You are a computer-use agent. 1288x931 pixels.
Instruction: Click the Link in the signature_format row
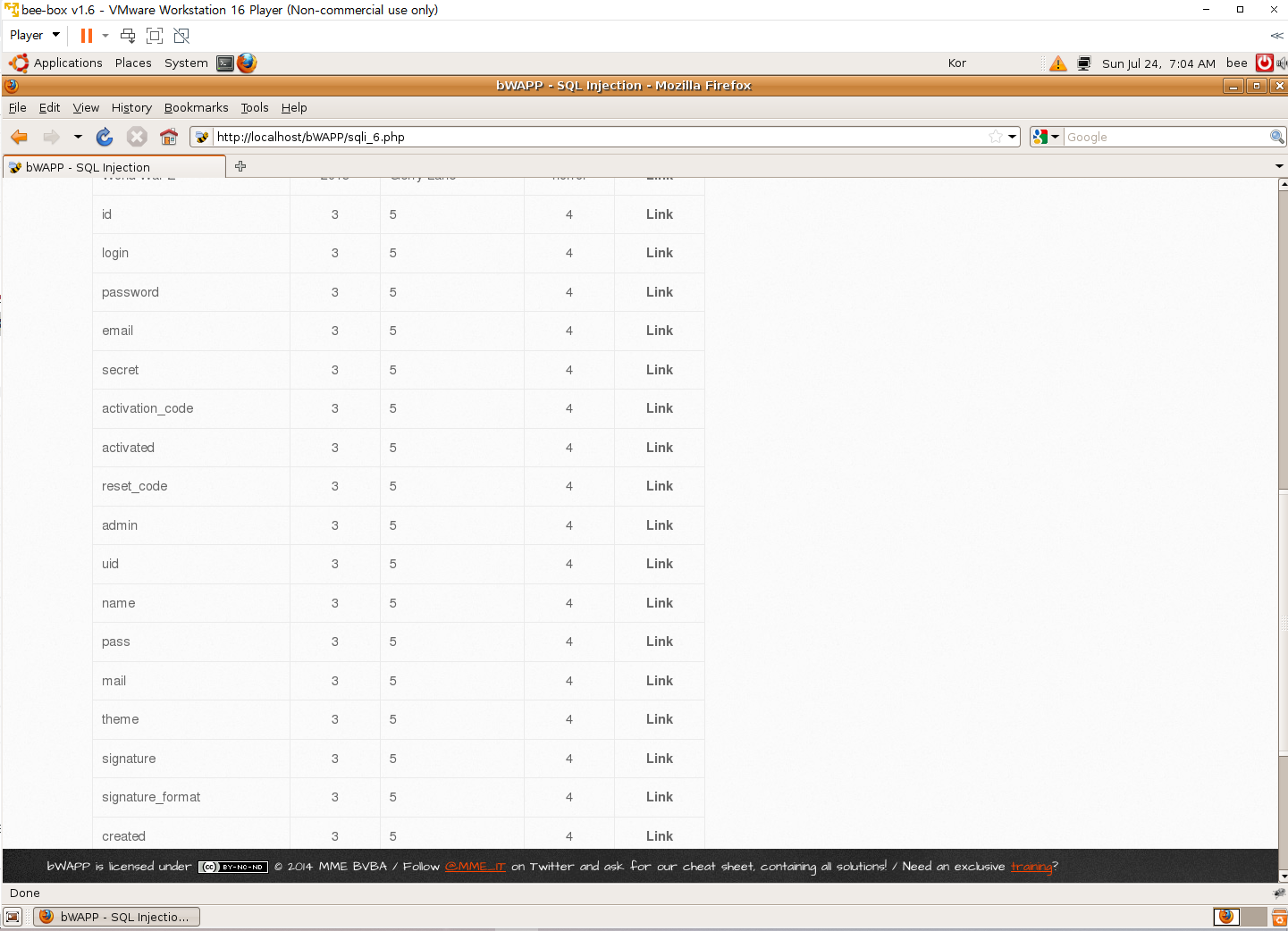660,797
